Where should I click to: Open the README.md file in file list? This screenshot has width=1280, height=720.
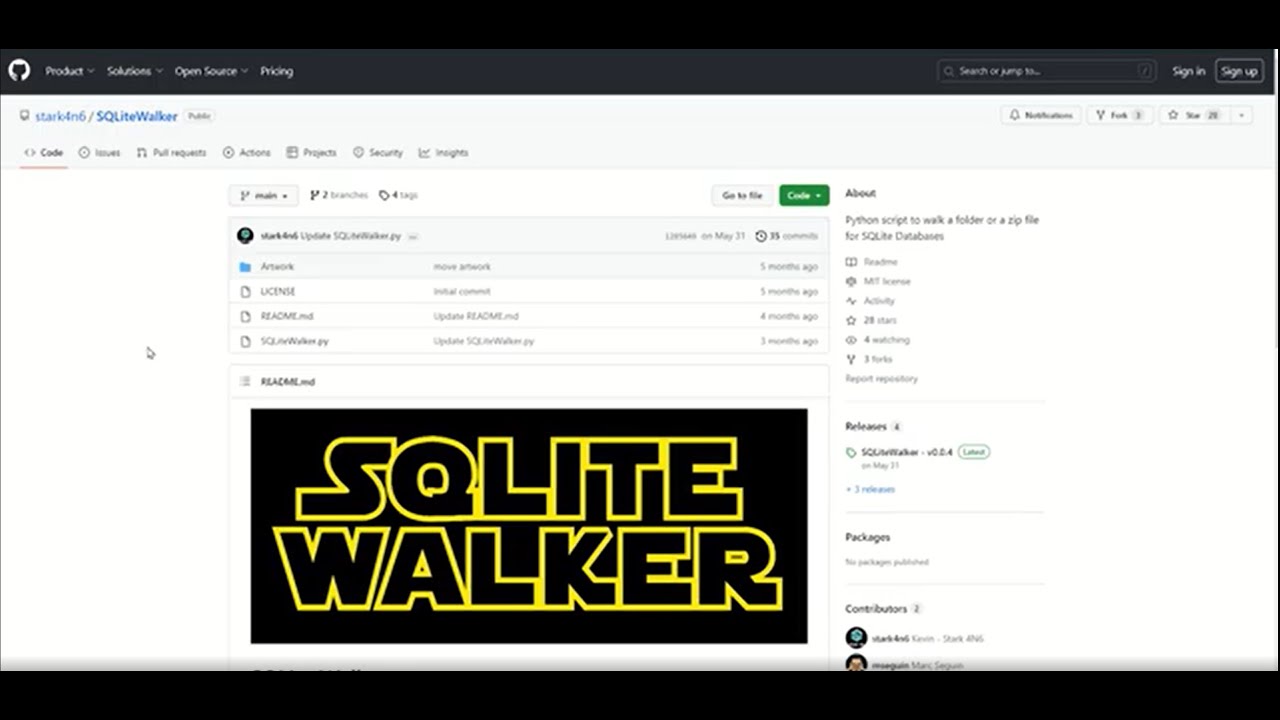click(x=287, y=316)
